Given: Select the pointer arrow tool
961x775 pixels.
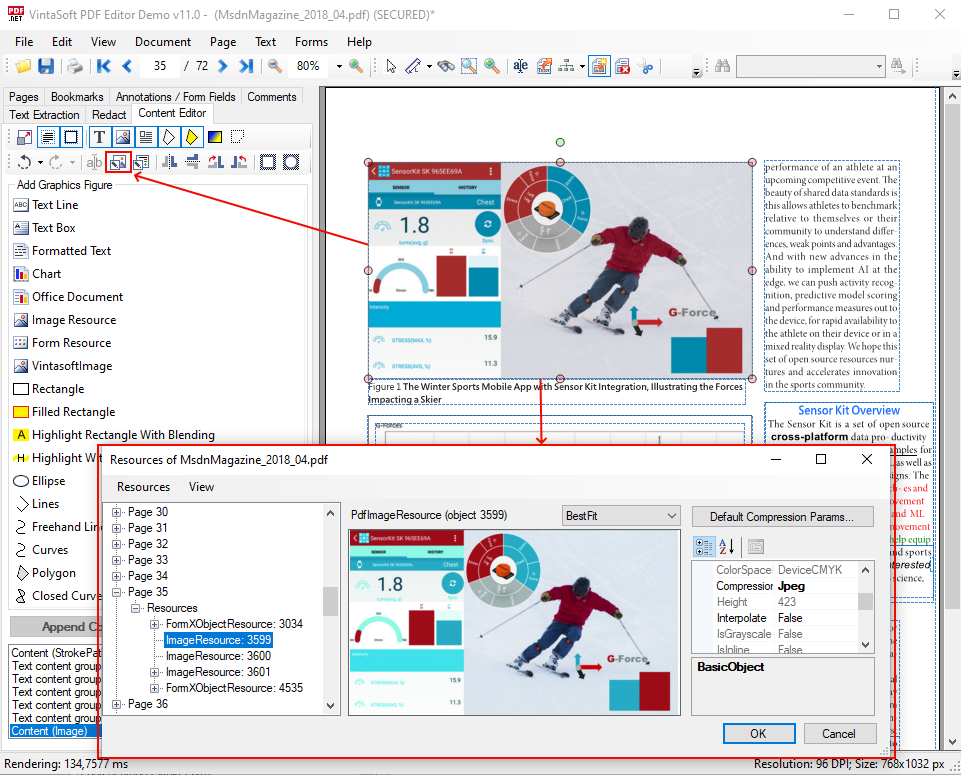Looking at the screenshot, I should [391, 66].
